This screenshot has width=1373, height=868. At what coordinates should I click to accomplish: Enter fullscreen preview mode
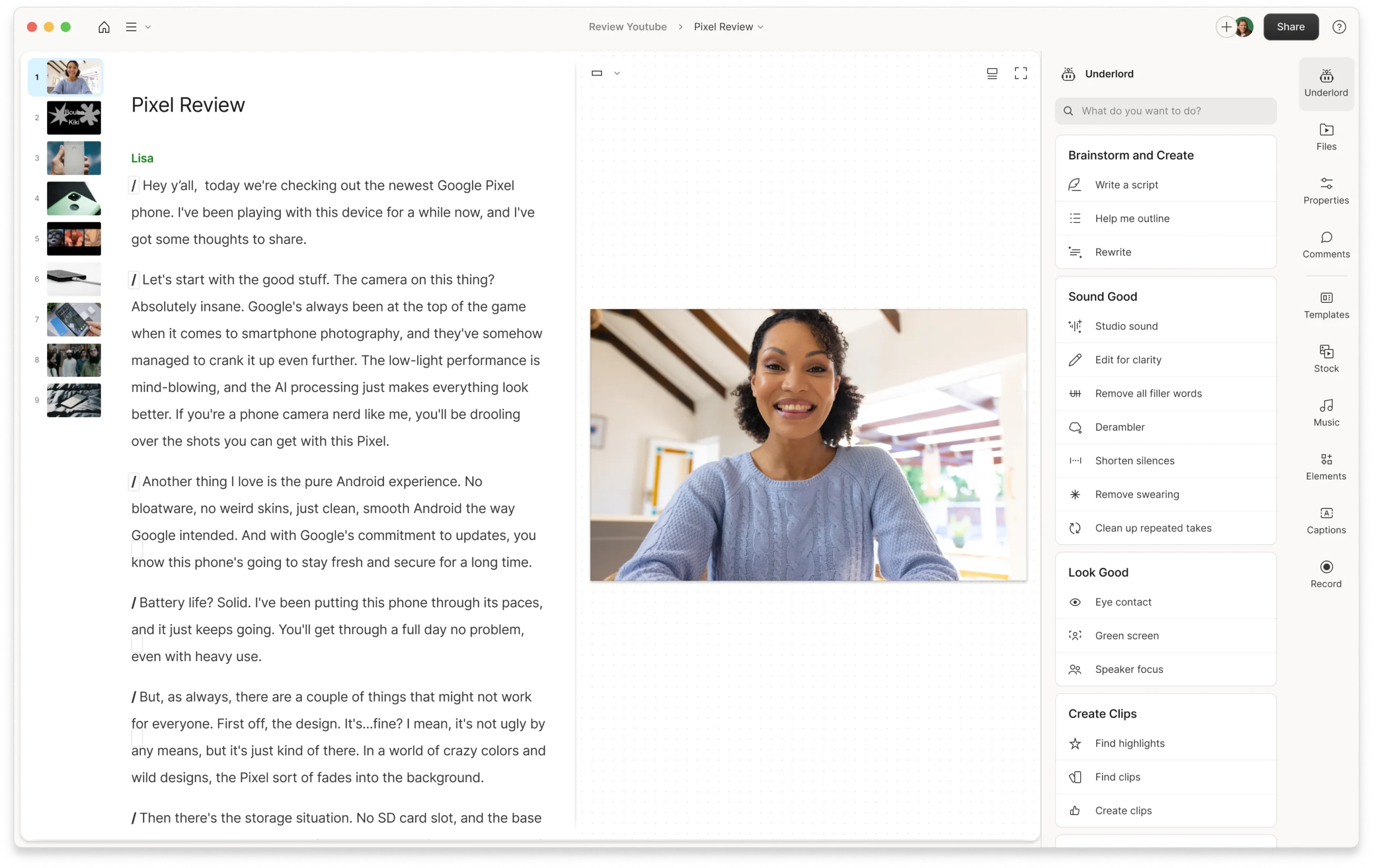click(x=1020, y=73)
